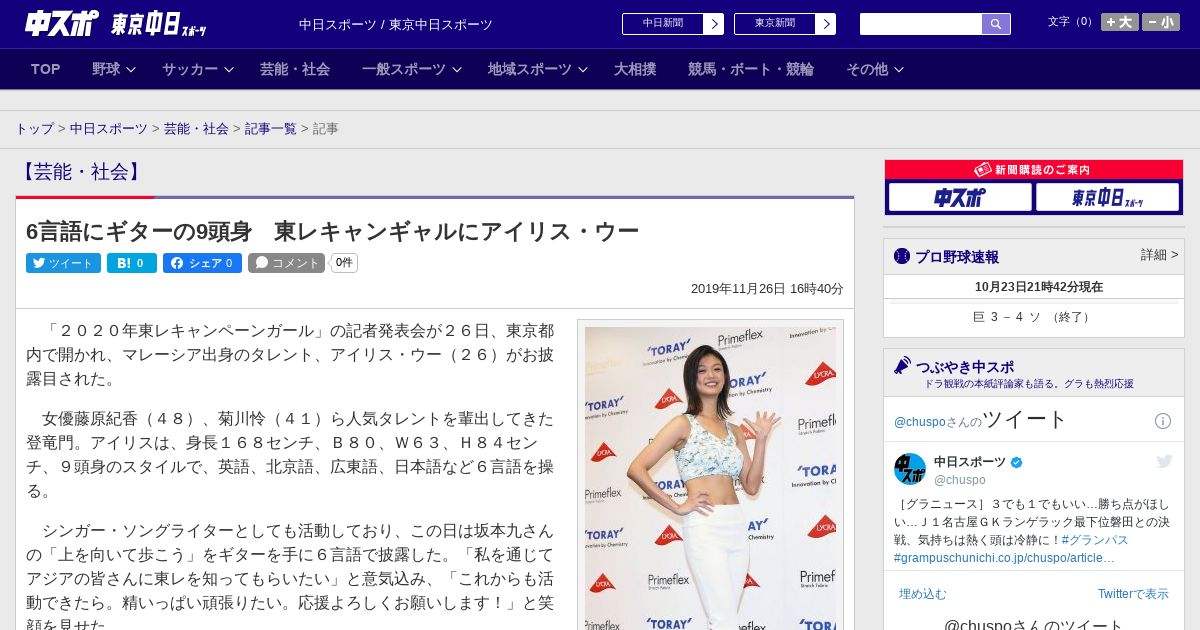Open the 東京新聞 link button
The image size is (1200, 630).
pyautogui.click(x=775, y=24)
